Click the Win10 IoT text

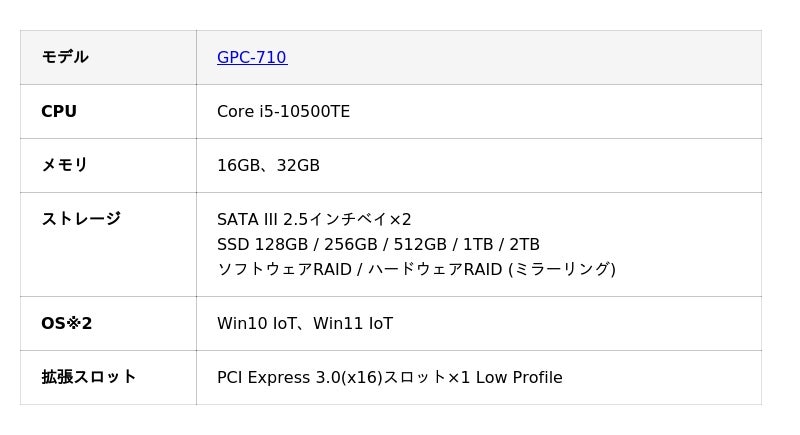tap(255, 324)
